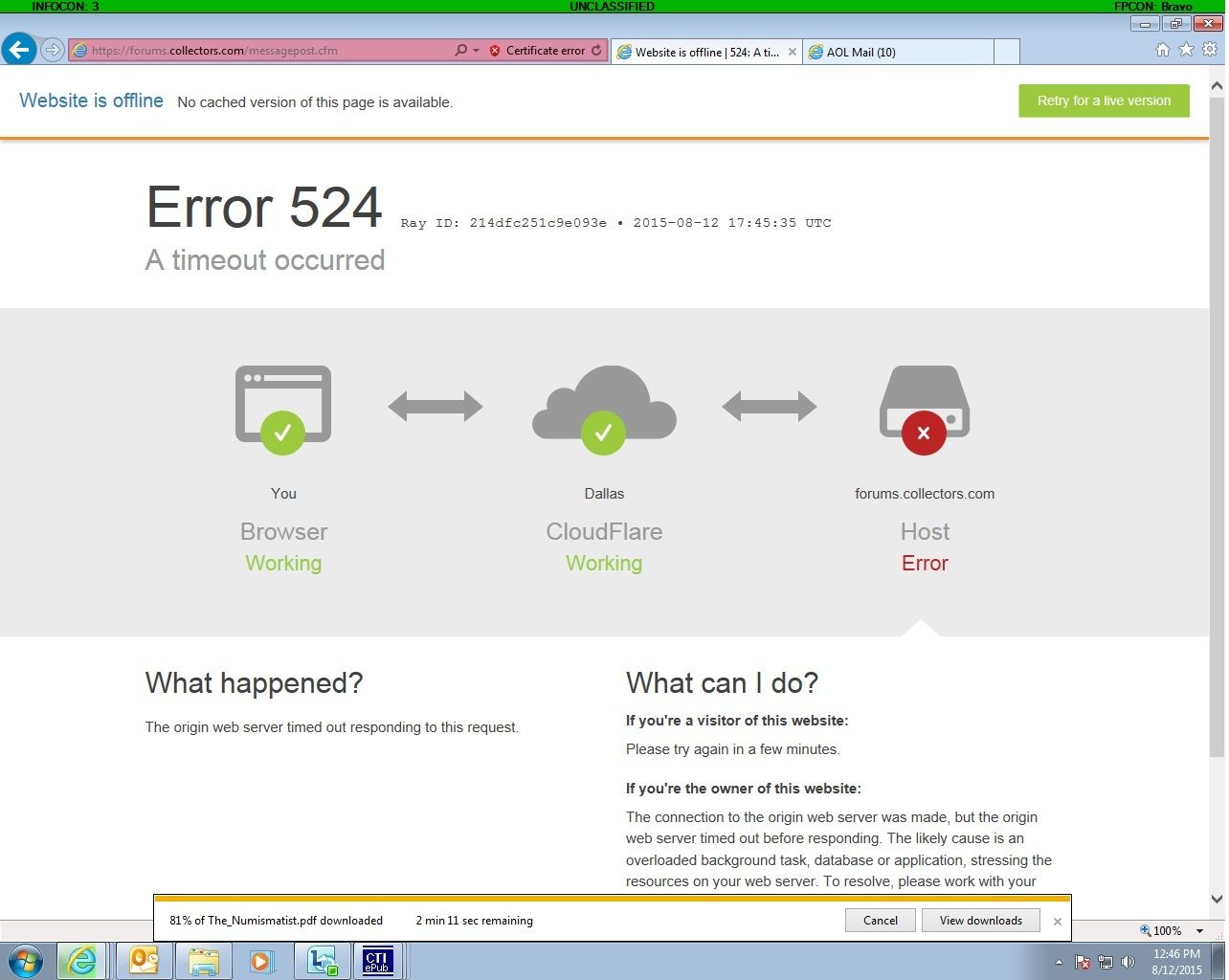Open Outlook from the taskbar

coord(144,961)
